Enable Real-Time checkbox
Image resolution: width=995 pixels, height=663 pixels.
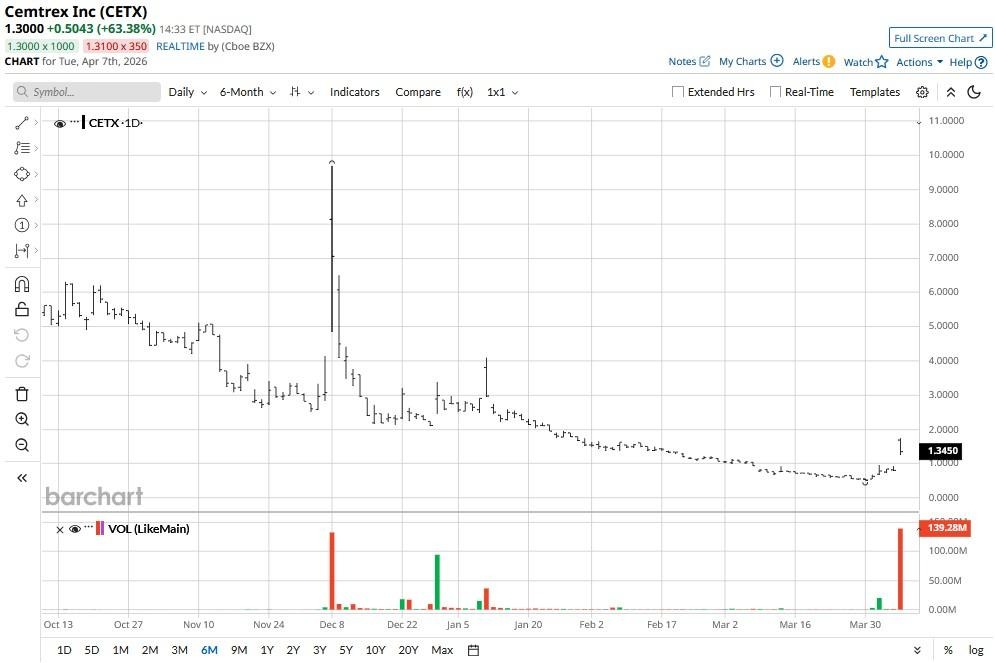click(x=775, y=92)
